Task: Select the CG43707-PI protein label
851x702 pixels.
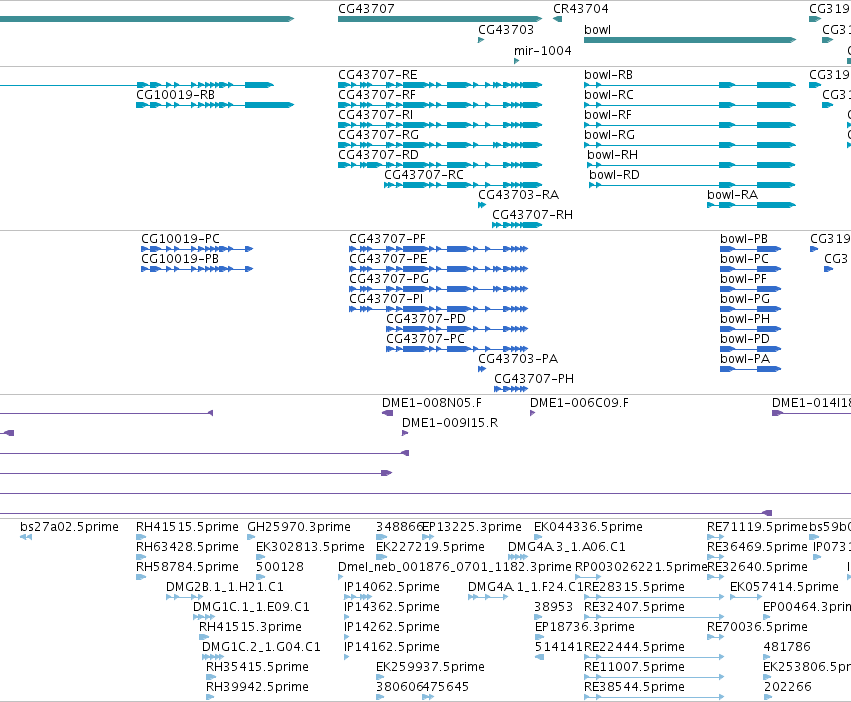Action: (x=386, y=299)
